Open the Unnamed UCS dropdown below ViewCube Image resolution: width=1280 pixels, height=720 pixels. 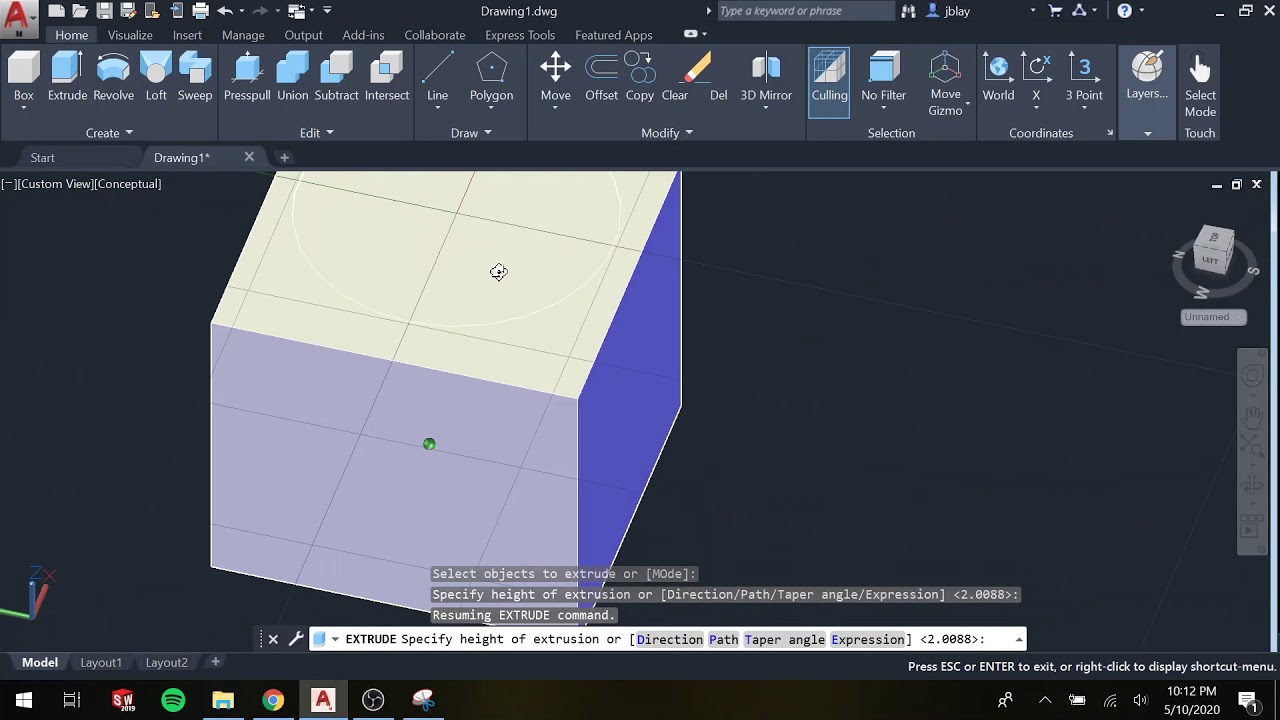point(1214,317)
